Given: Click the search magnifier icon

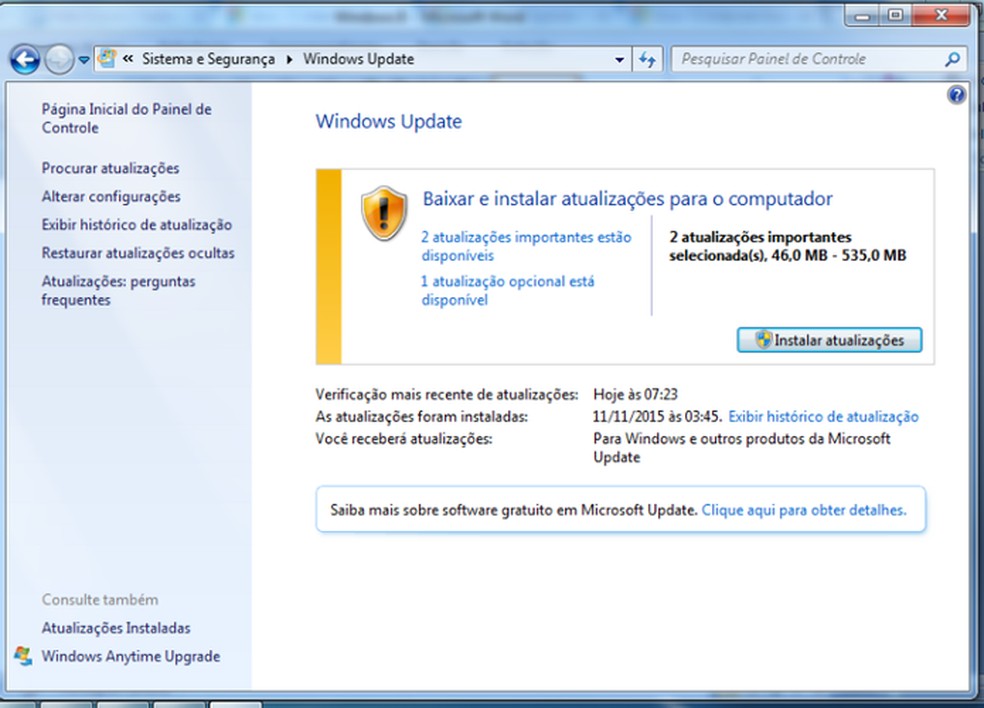Looking at the screenshot, I should tap(953, 60).
